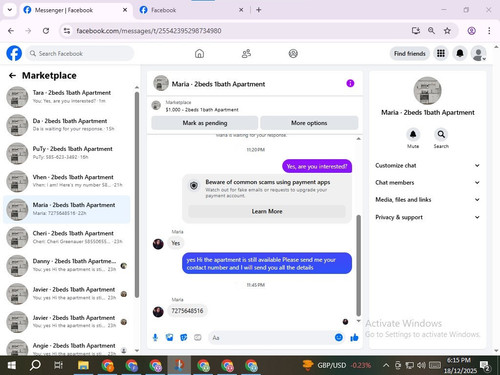Click the Search Facebook field
The image size is (500, 375).
[x=80, y=53]
